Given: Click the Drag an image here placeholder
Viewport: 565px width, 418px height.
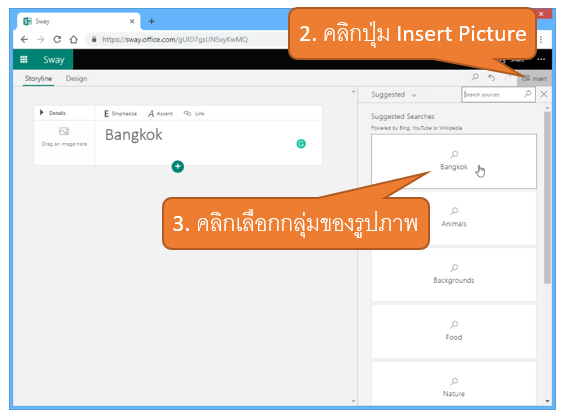Looking at the screenshot, I should point(64,137).
